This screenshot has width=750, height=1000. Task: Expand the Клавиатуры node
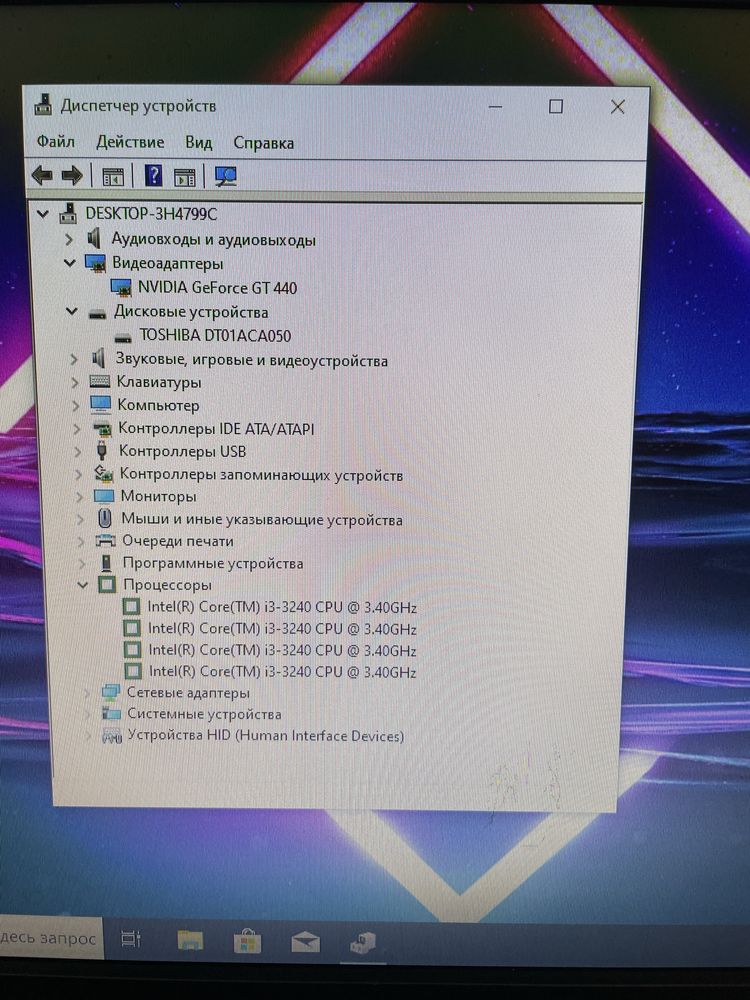75,382
